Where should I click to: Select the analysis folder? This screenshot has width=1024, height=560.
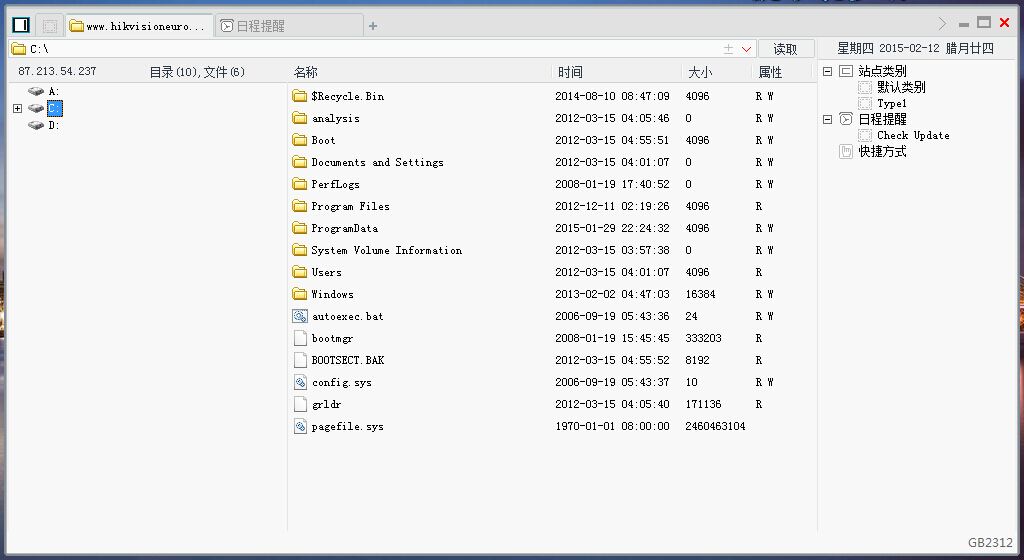pyautogui.click(x=336, y=118)
